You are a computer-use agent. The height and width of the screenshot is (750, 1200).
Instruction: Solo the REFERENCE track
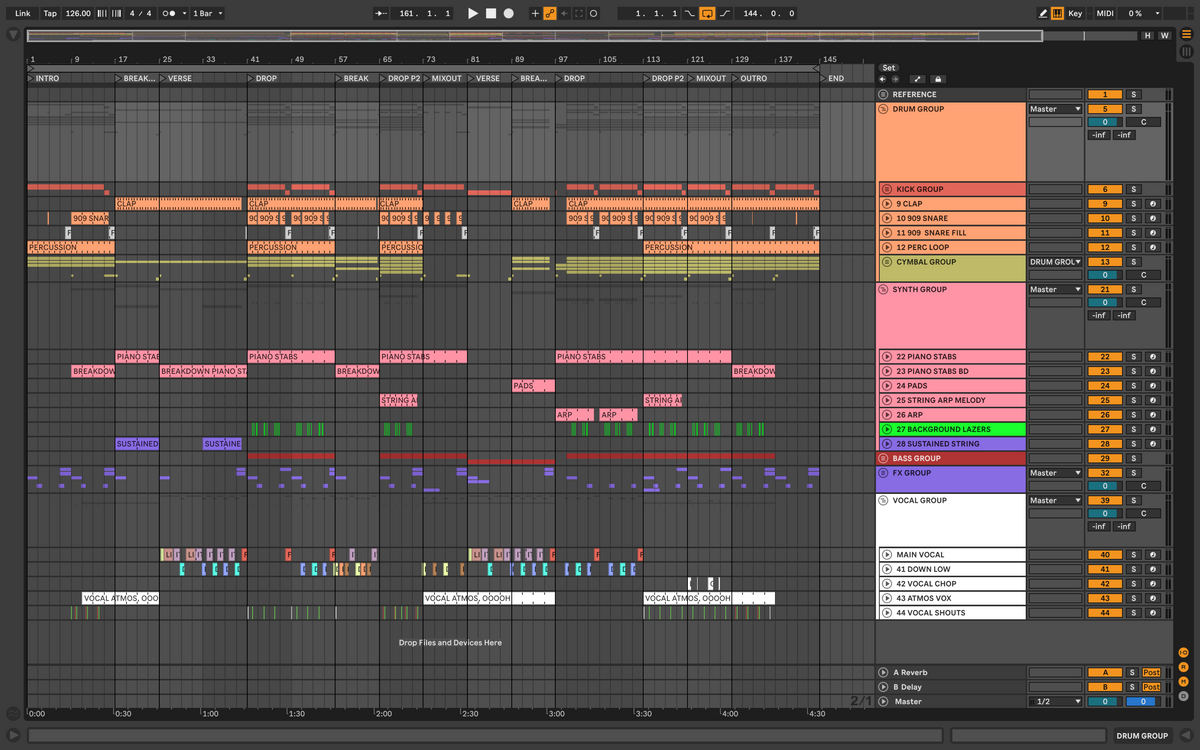[1133, 94]
